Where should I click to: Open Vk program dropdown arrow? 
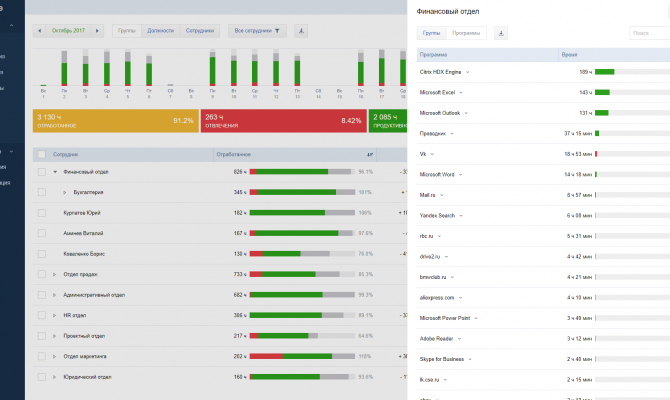(432, 154)
